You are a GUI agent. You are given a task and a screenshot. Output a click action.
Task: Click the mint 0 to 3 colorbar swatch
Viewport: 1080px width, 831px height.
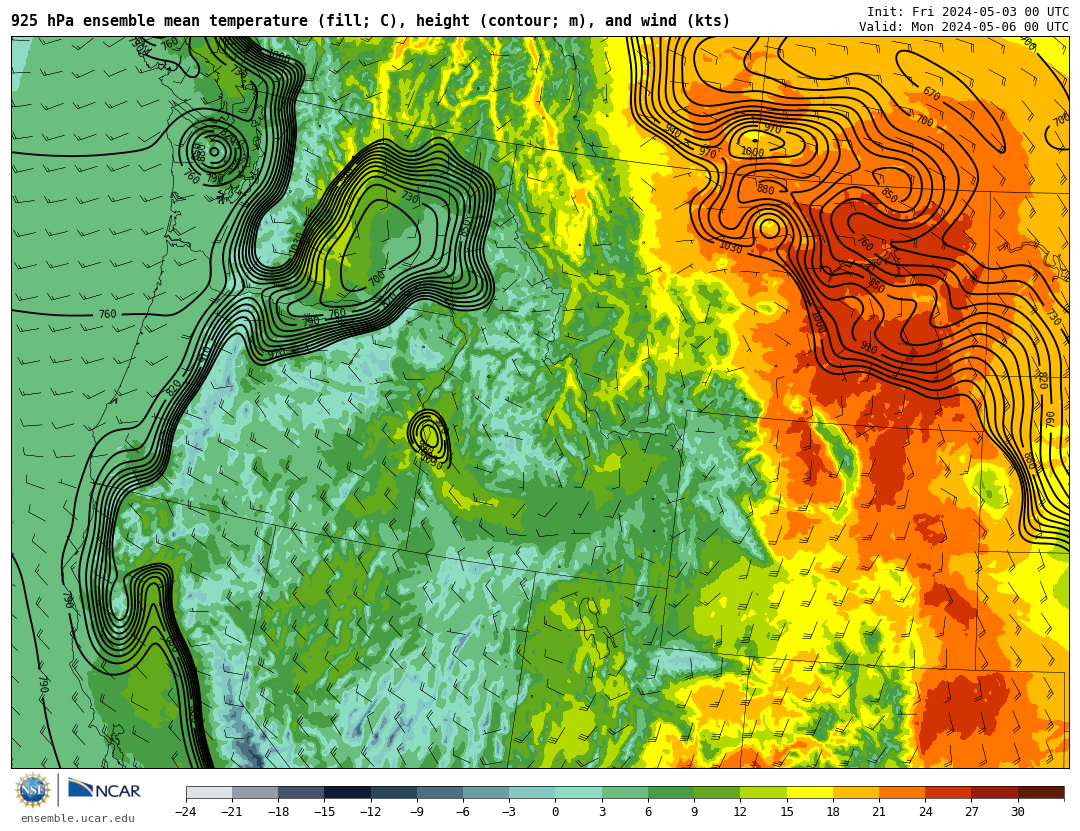coord(579,792)
